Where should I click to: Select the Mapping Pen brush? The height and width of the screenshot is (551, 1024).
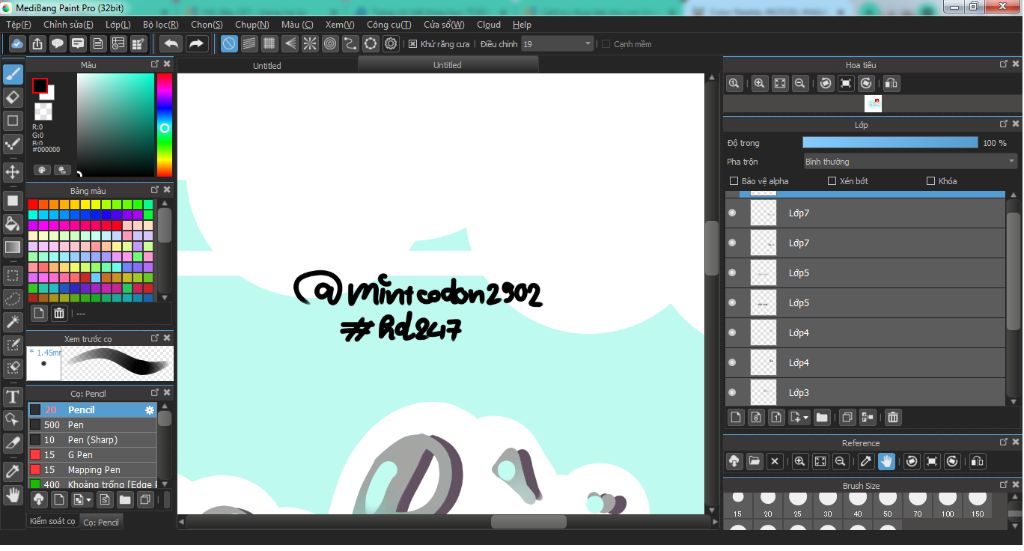93,470
